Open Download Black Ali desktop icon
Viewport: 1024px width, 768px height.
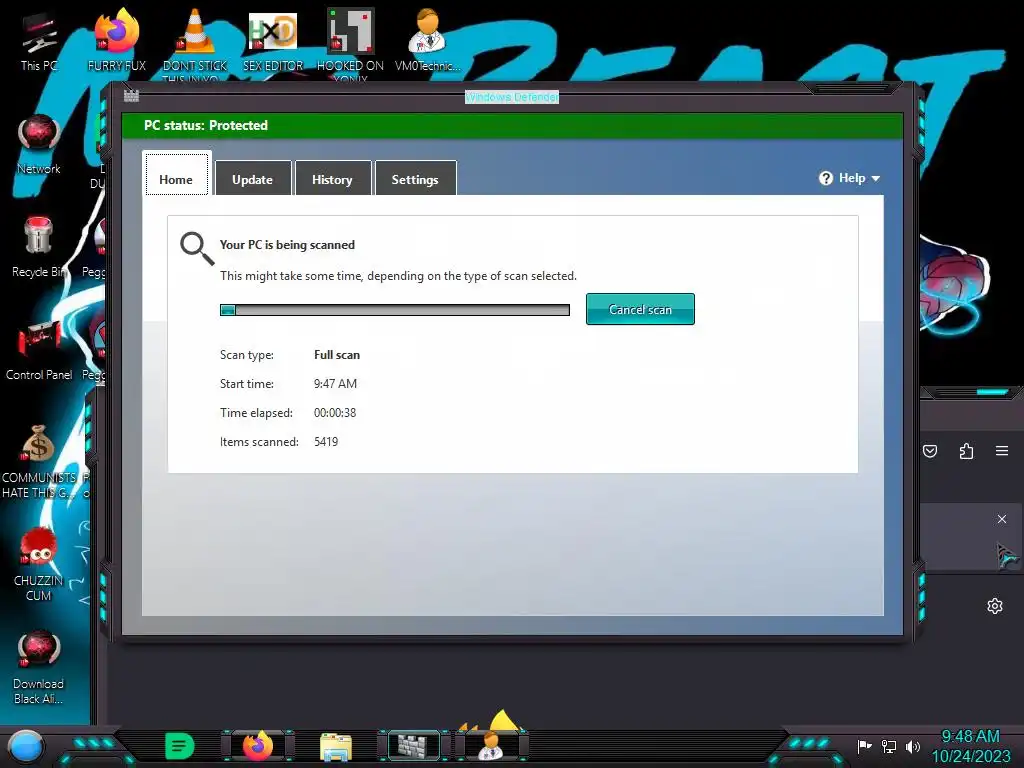tap(39, 667)
